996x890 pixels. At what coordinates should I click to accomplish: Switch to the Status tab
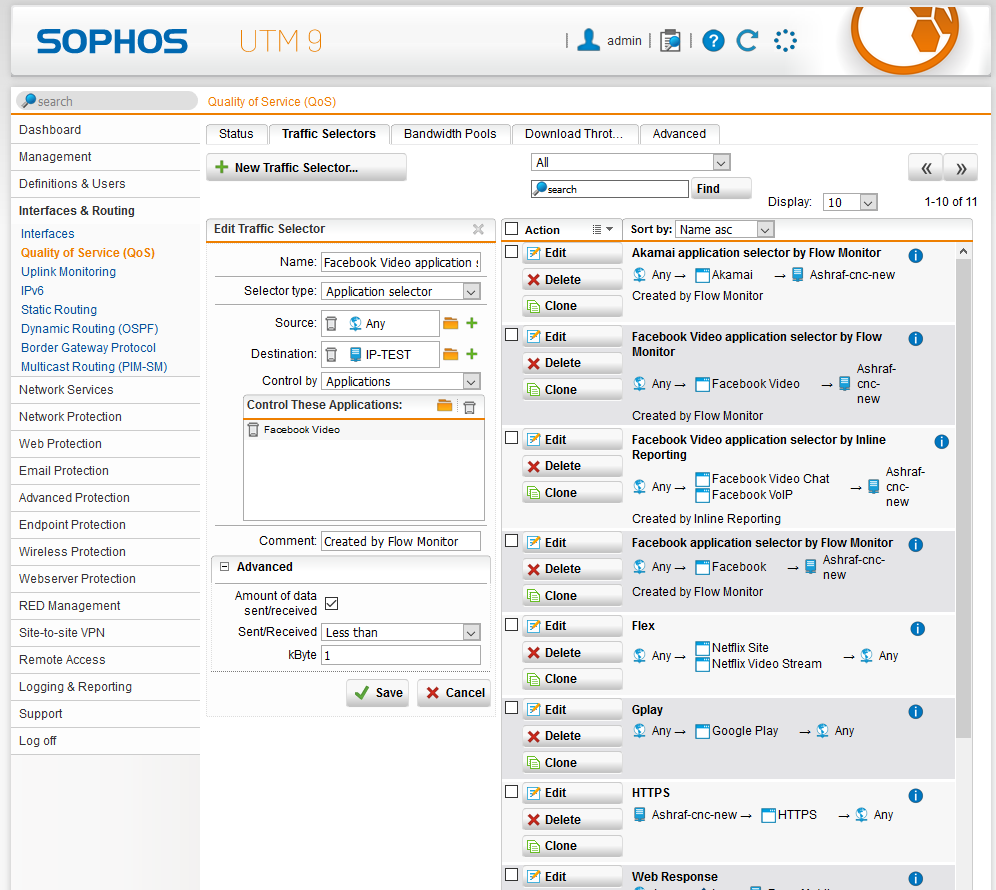tap(236, 134)
